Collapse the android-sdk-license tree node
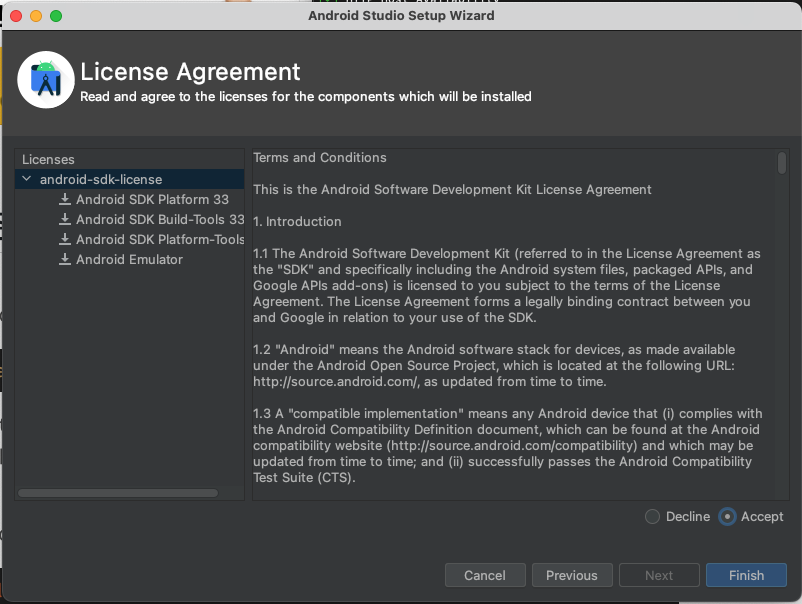The image size is (802, 604). [x=27, y=179]
